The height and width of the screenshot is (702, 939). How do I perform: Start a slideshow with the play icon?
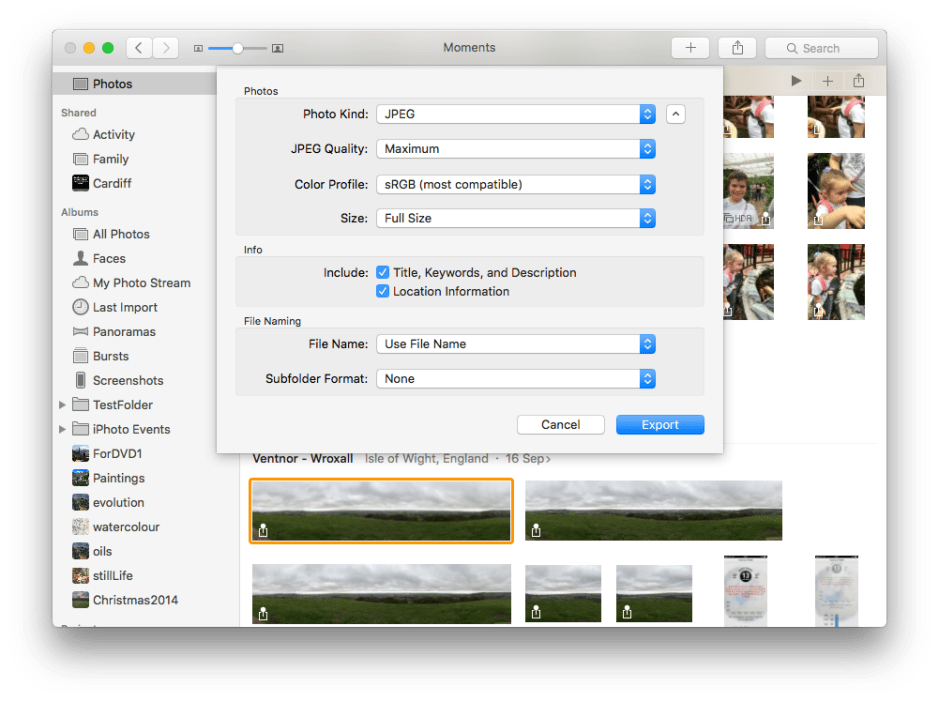(x=794, y=82)
